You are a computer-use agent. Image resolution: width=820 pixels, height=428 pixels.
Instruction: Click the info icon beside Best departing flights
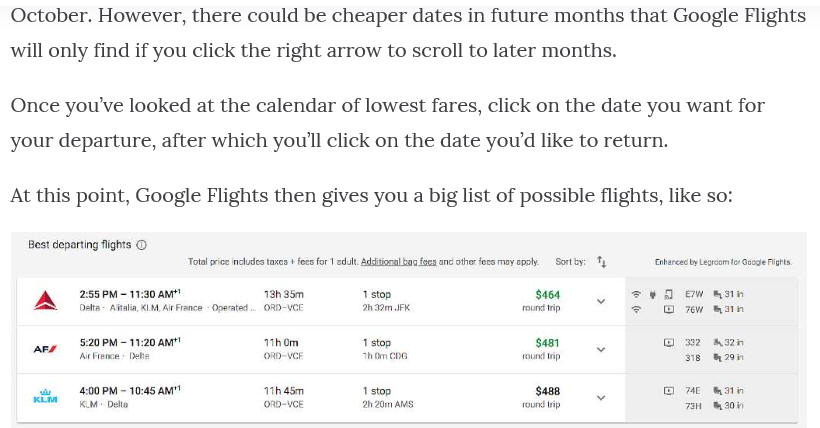coord(142,245)
